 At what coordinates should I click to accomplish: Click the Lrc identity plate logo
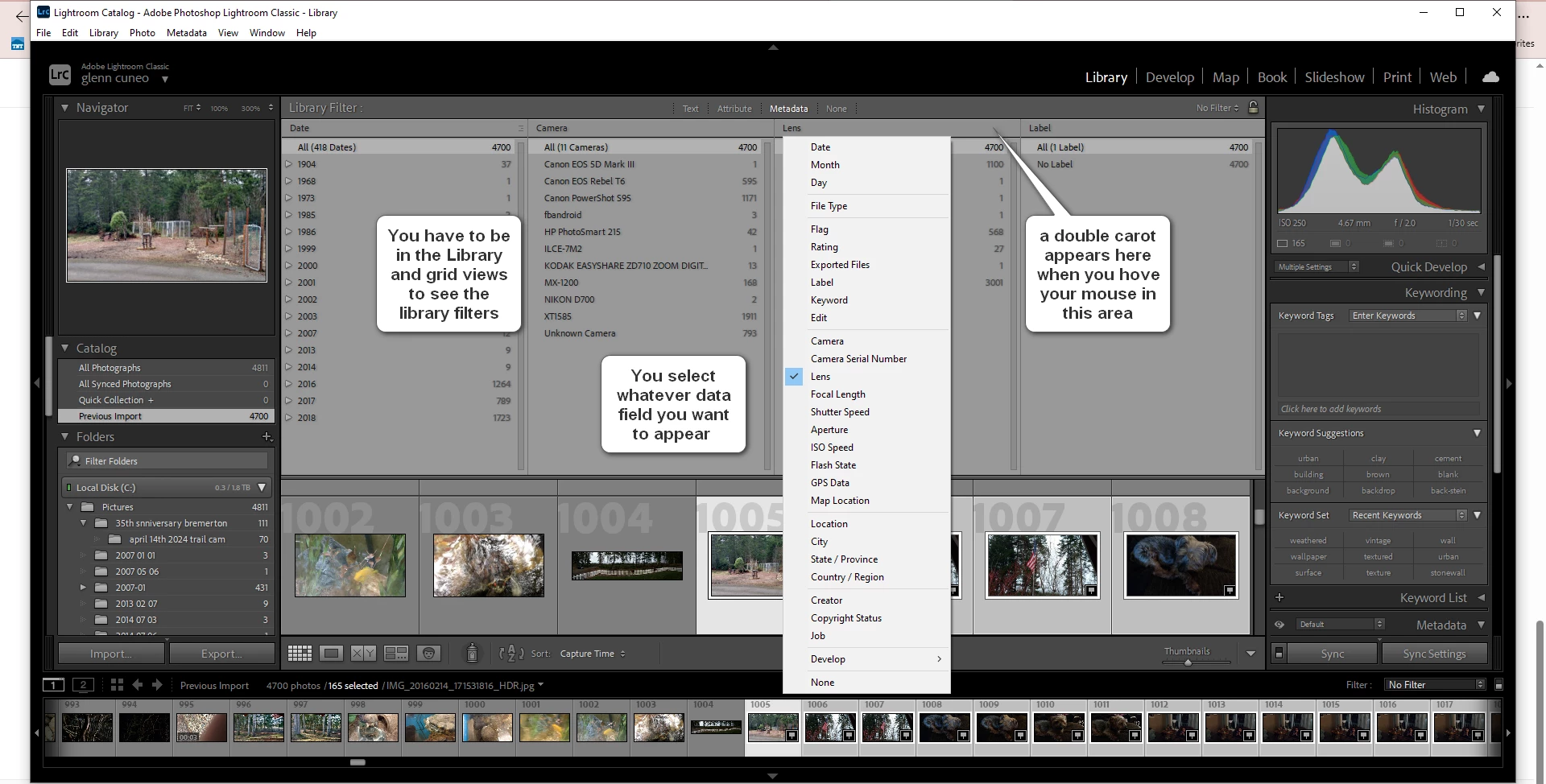click(x=60, y=75)
